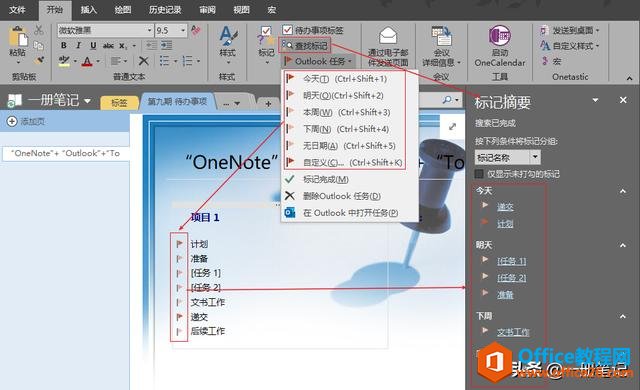This screenshot has height=390, width=640.
Task: Open the font color dropdown arrow
Action: click(98, 62)
